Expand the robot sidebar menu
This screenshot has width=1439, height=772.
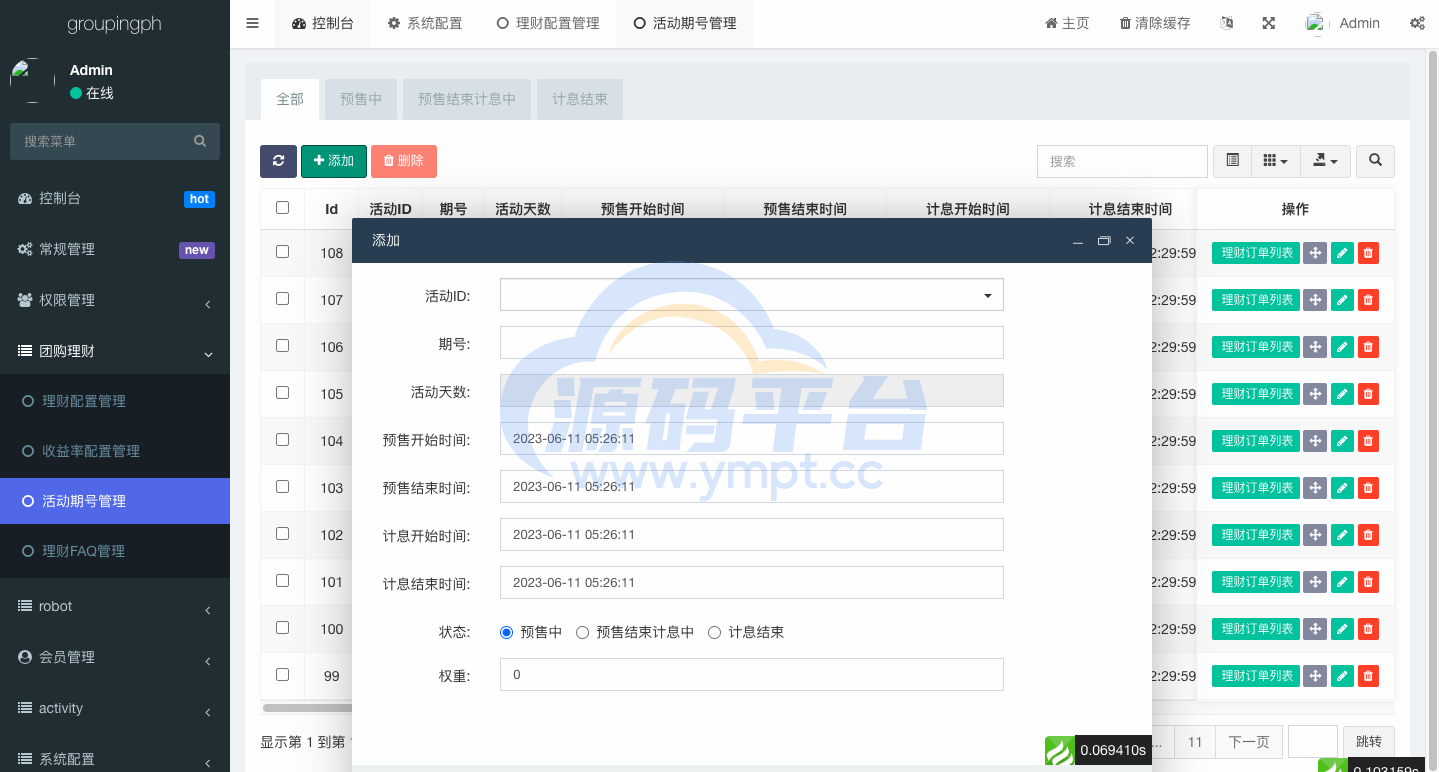(x=115, y=606)
